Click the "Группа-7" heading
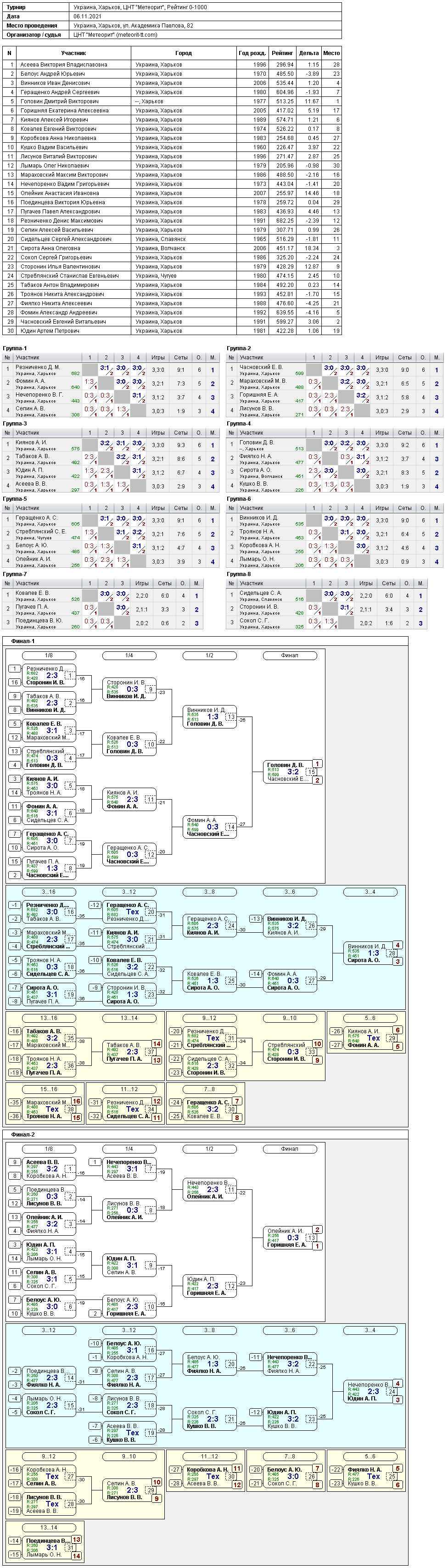This screenshot has height=1568, width=448. point(15,574)
